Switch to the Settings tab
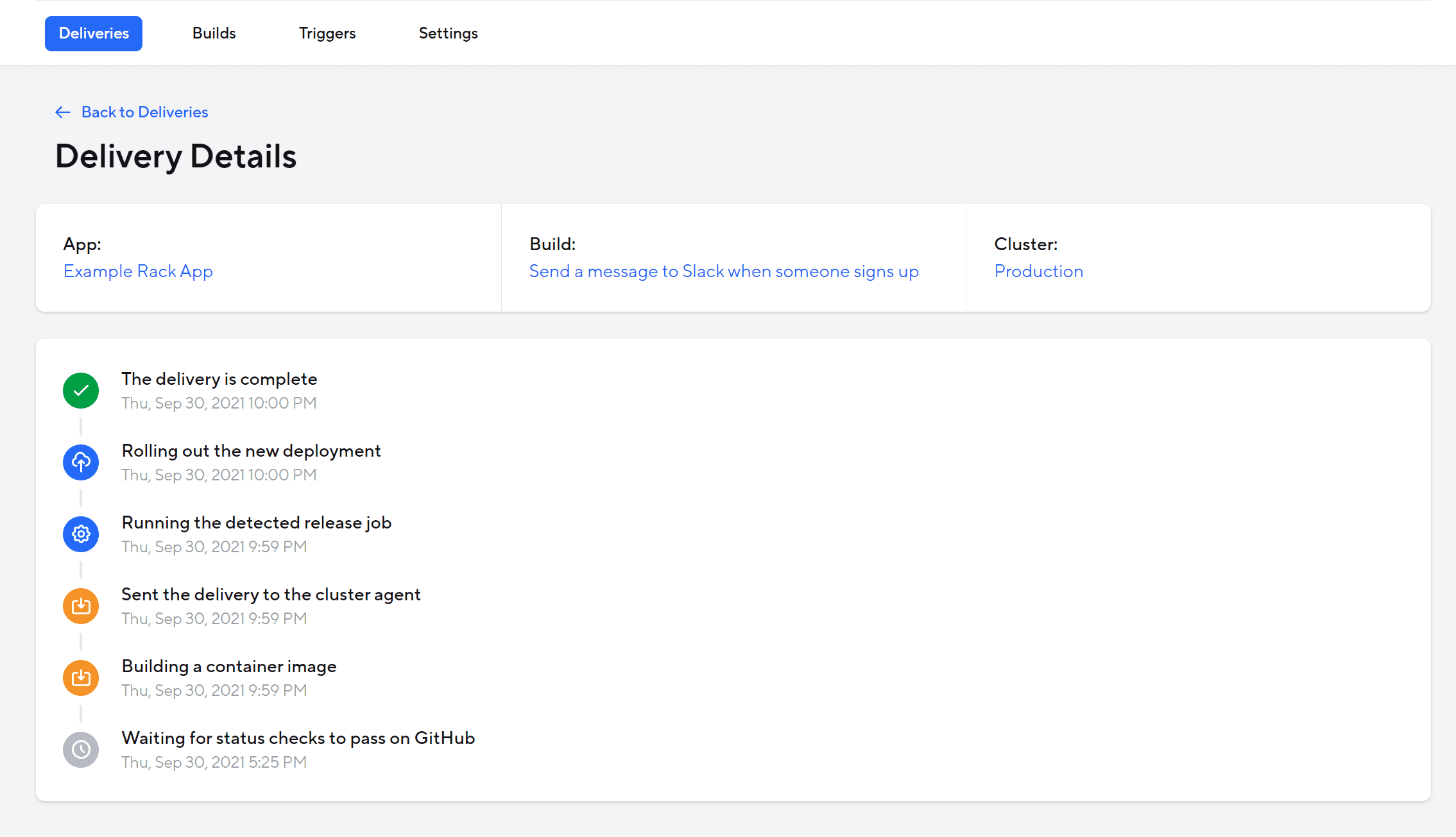This screenshot has height=837, width=1456. point(448,33)
